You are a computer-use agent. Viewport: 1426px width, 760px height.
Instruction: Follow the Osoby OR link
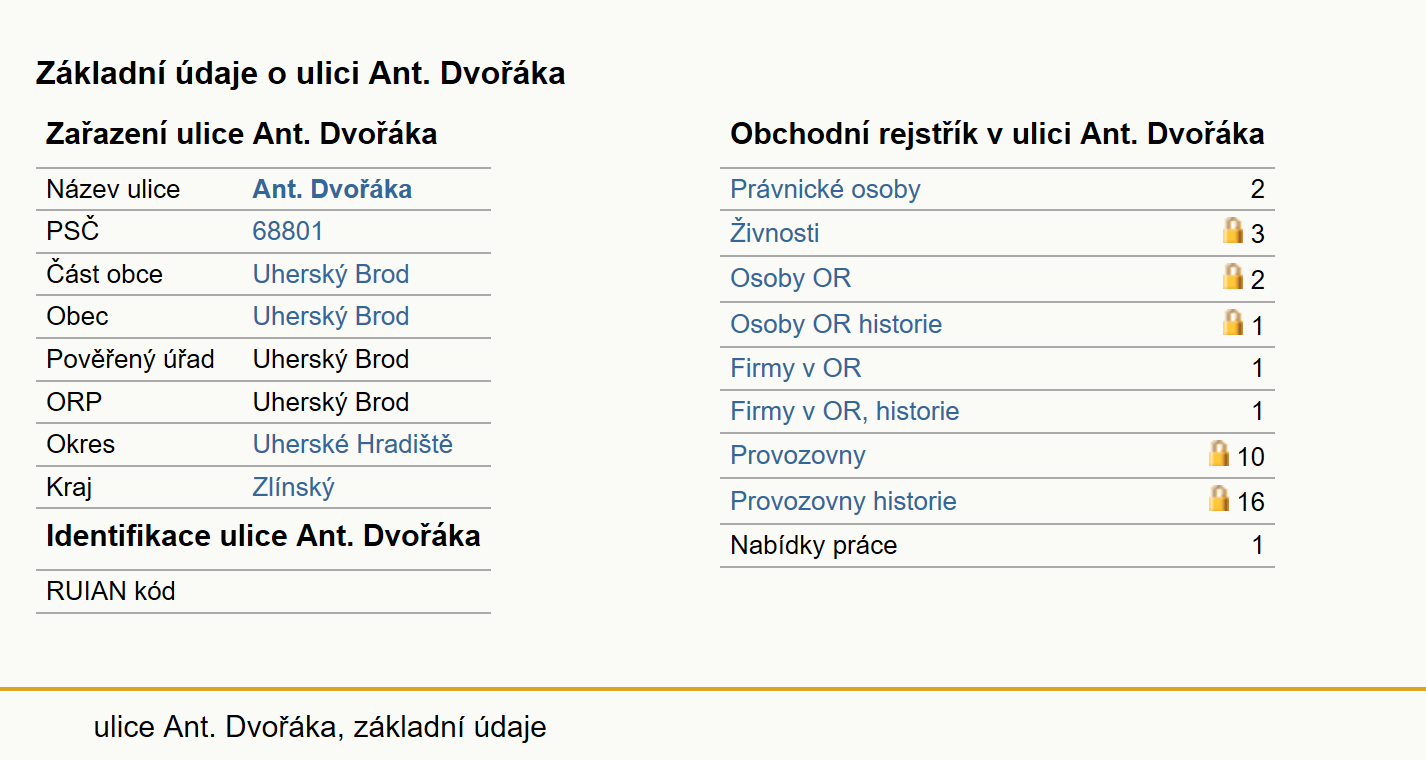[790, 278]
